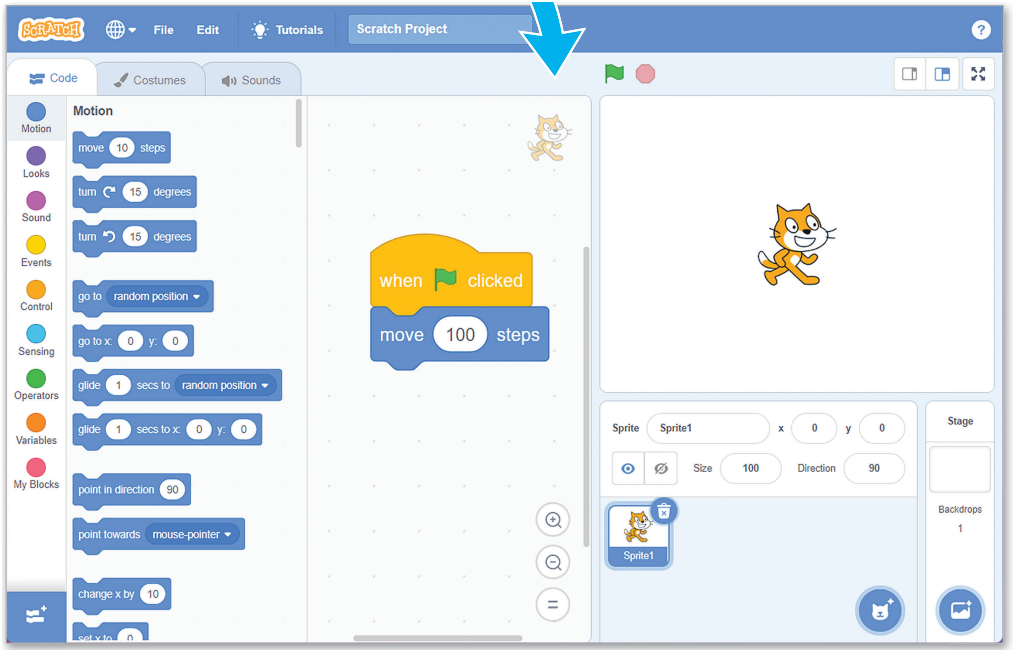Hide sprite using crossed-eye icon

661,468
